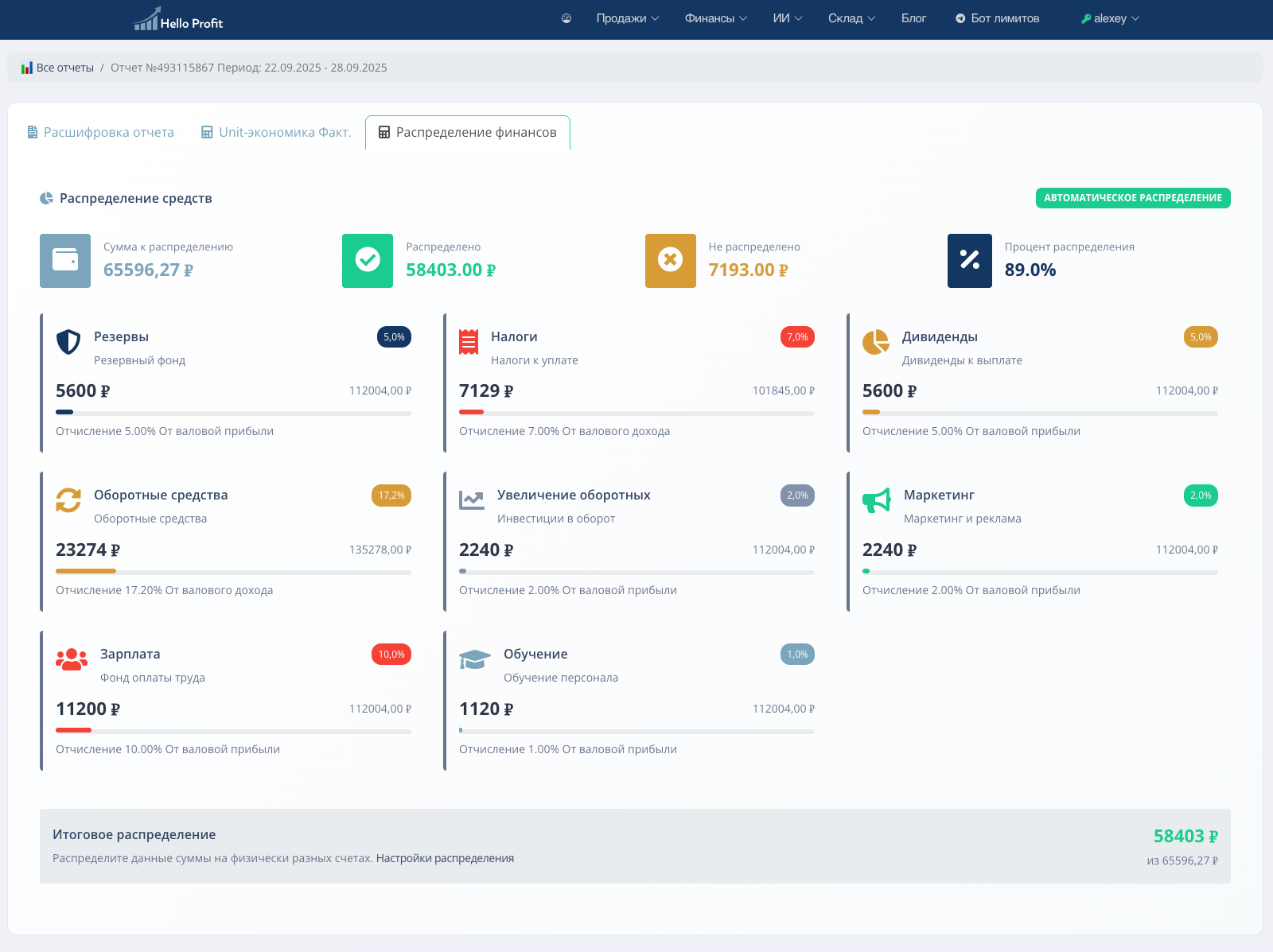The height and width of the screenshot is (952, 1273).
Task: Click the green checkmark Распределено icon
Action: (x=368, y=261)
